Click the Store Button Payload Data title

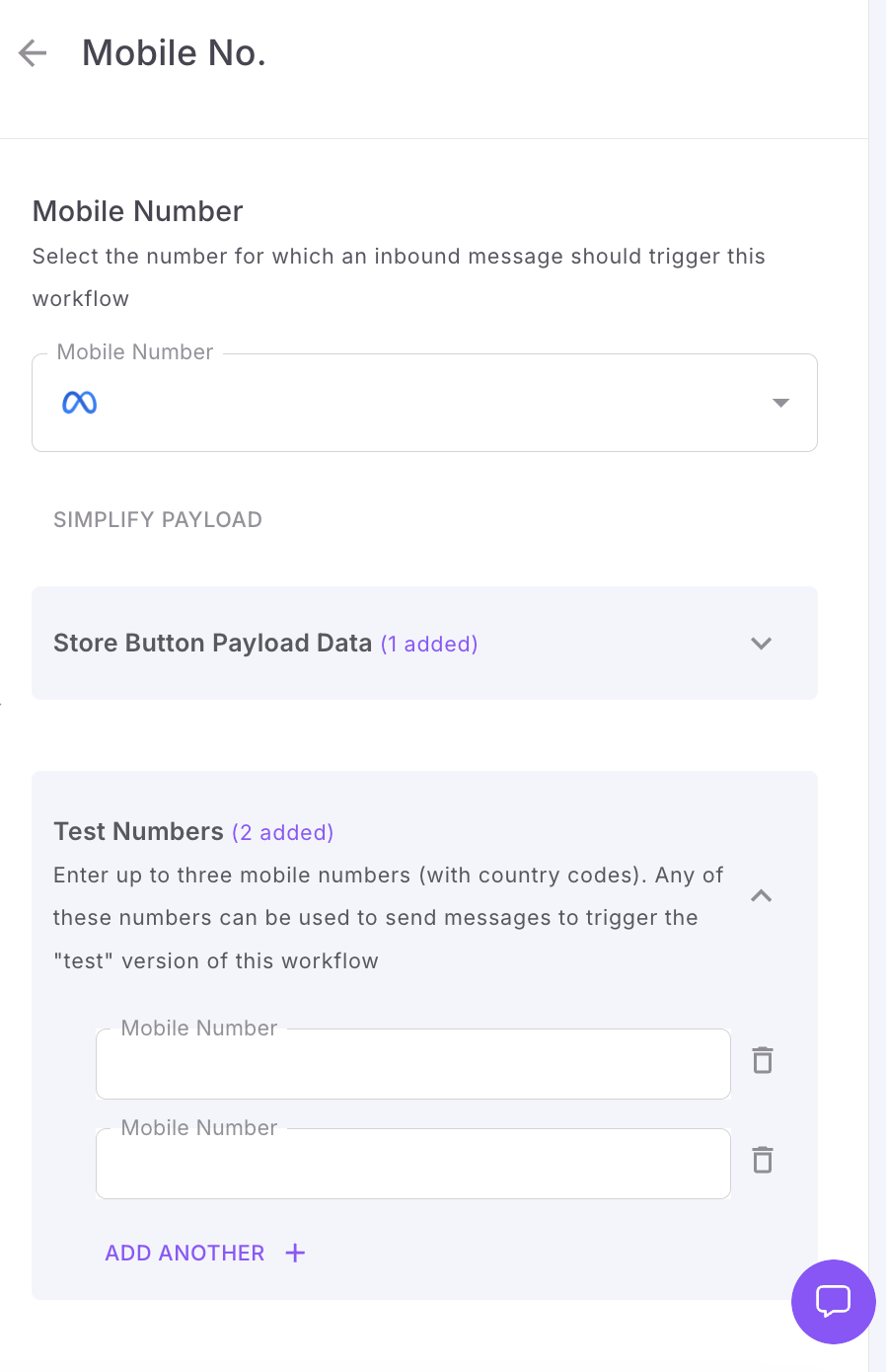[212, 644]
